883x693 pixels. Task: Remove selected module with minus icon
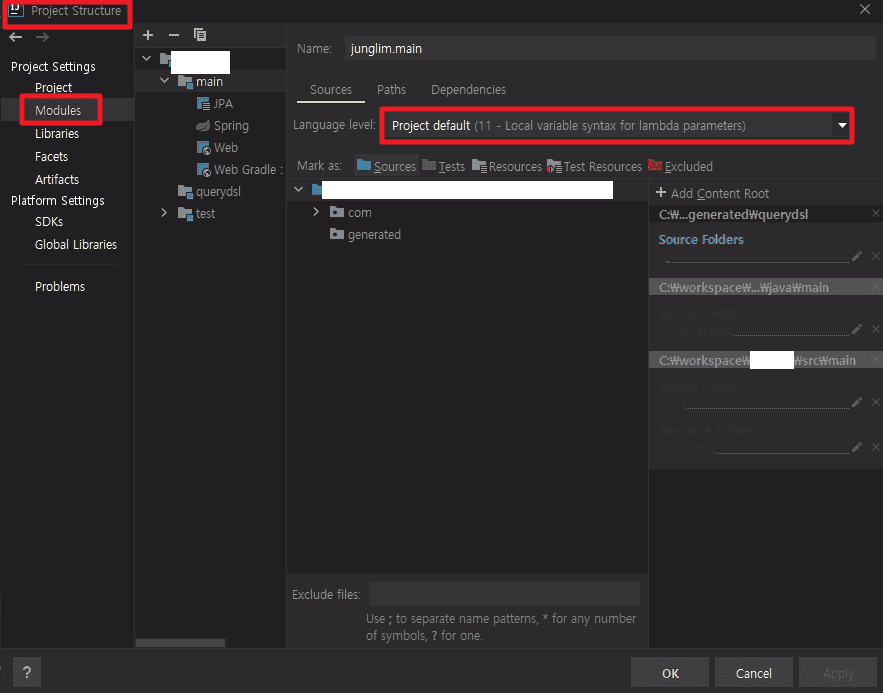(x=174, y=35)
